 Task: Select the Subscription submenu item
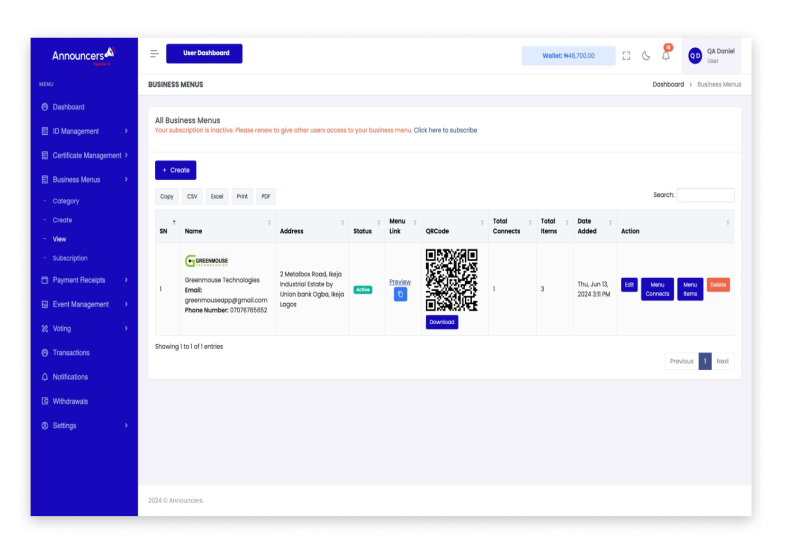[x=70, y=258]
